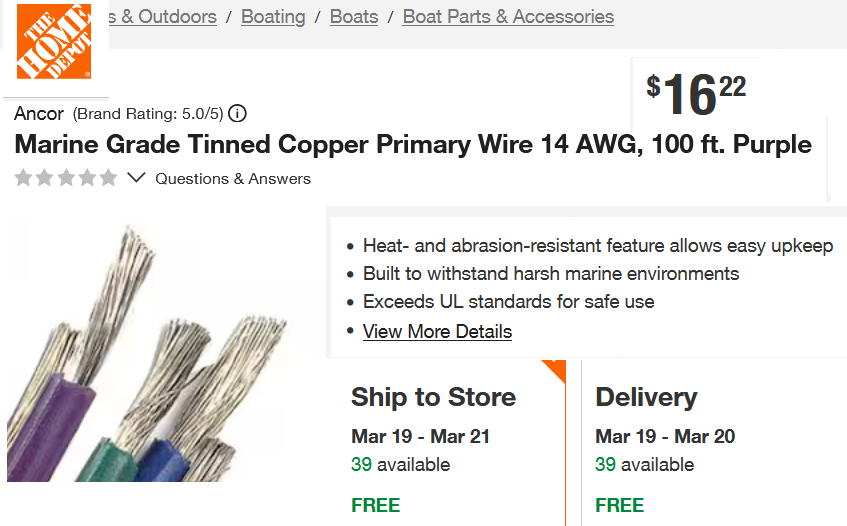
Task: Click the Ancor brand name
Action: pyautogui.click(x=39, y=113)
